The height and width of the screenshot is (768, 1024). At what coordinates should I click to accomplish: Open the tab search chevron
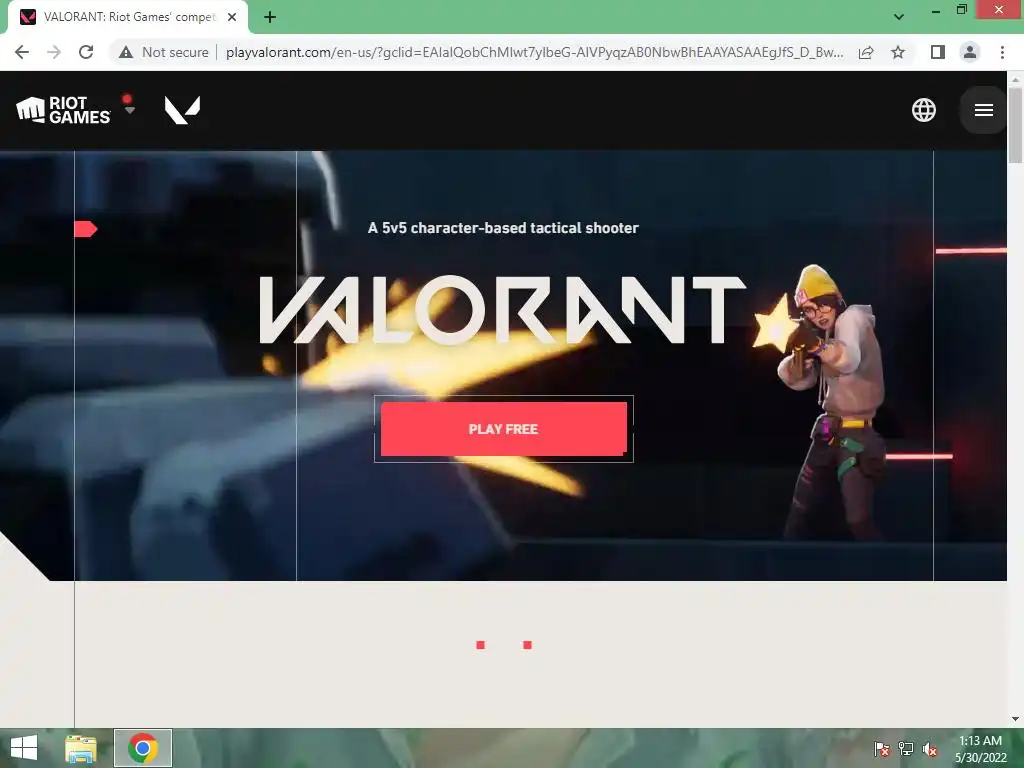(899, 17)
